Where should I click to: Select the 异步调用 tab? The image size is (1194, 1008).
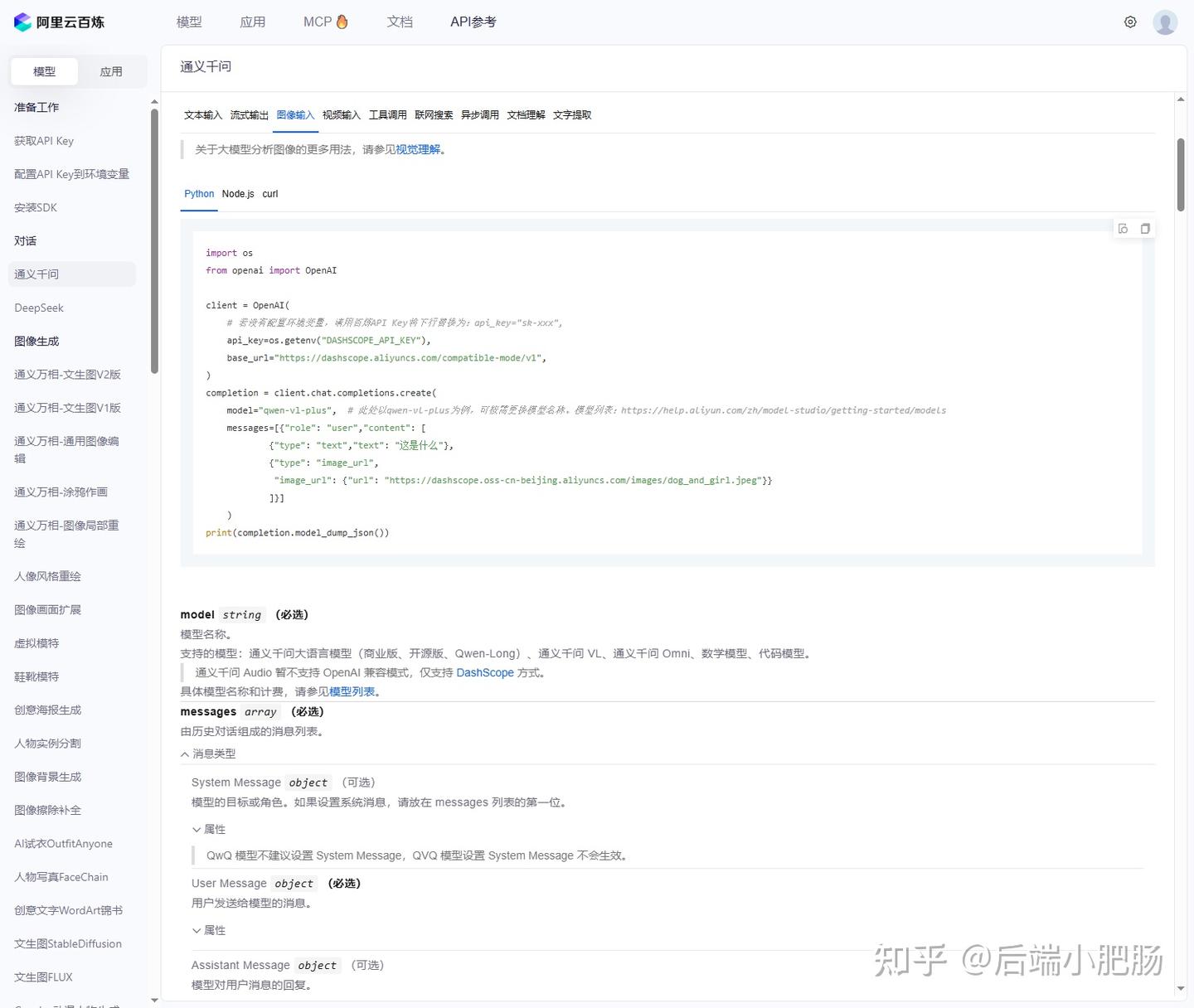click(480, 115)
